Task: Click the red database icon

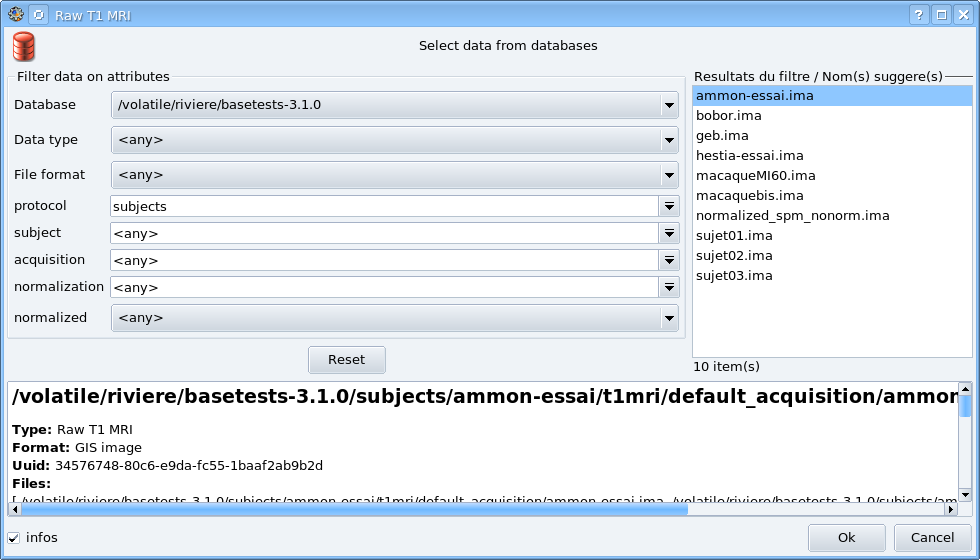Action: pyautogui.click(x=24, y=46)
